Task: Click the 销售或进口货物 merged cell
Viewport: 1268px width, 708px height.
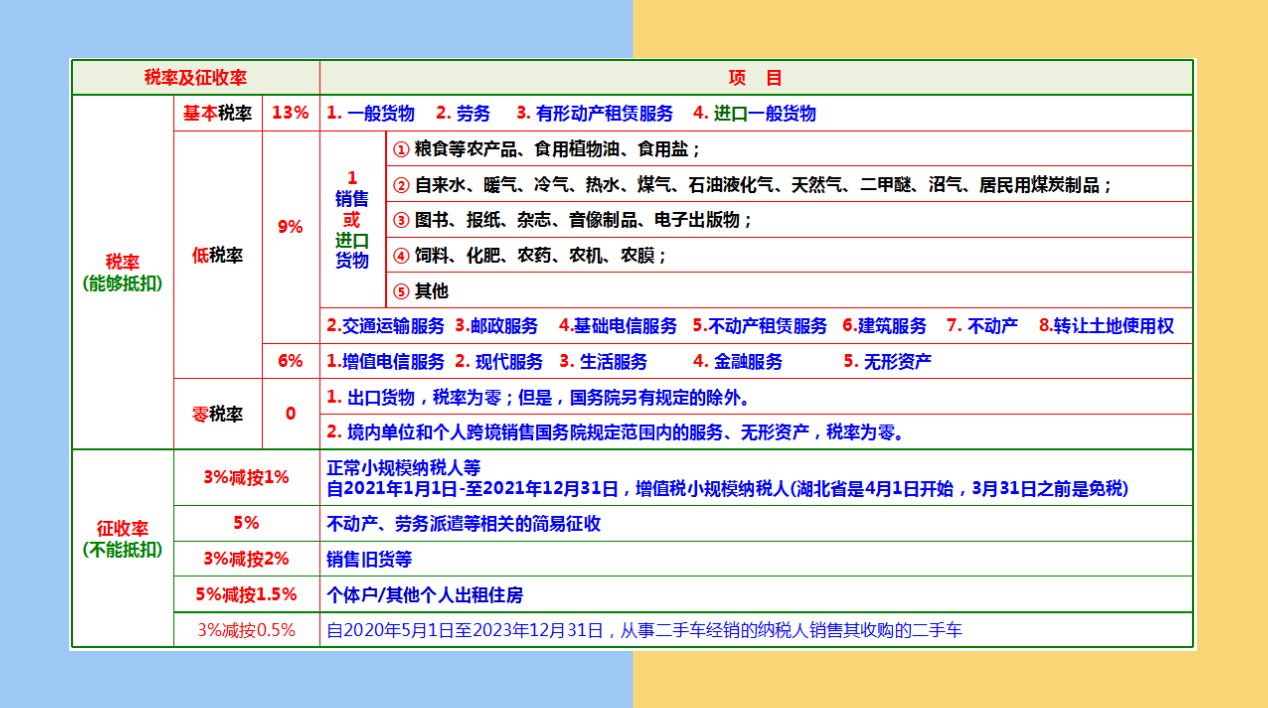Action: 351,219
